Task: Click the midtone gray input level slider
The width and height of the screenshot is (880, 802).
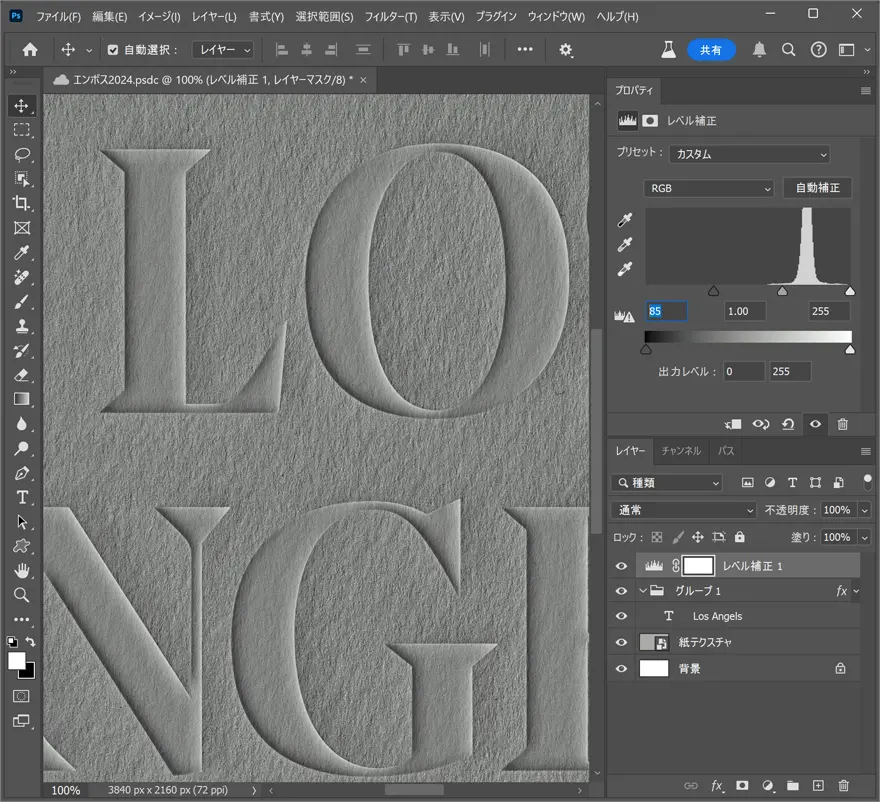Action: 782,291
